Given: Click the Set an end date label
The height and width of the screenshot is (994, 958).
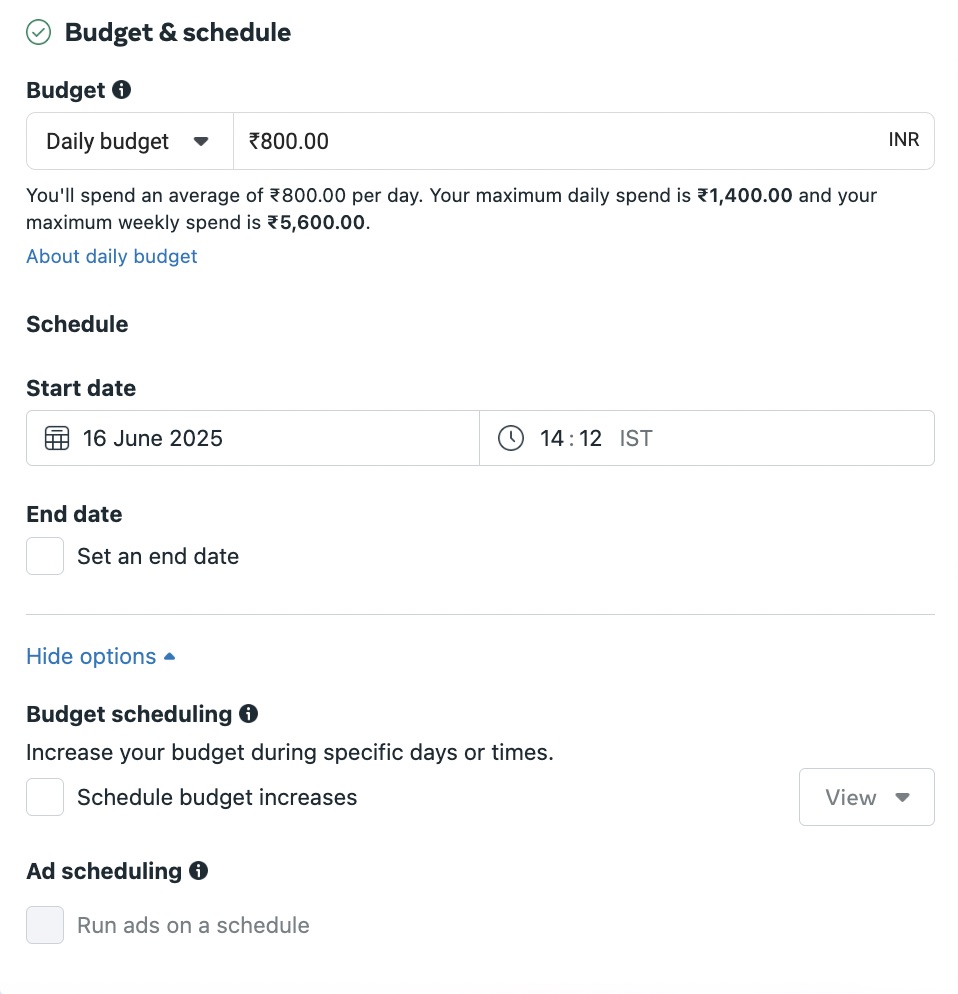Looking at the screenshot, I should point(158,556).
